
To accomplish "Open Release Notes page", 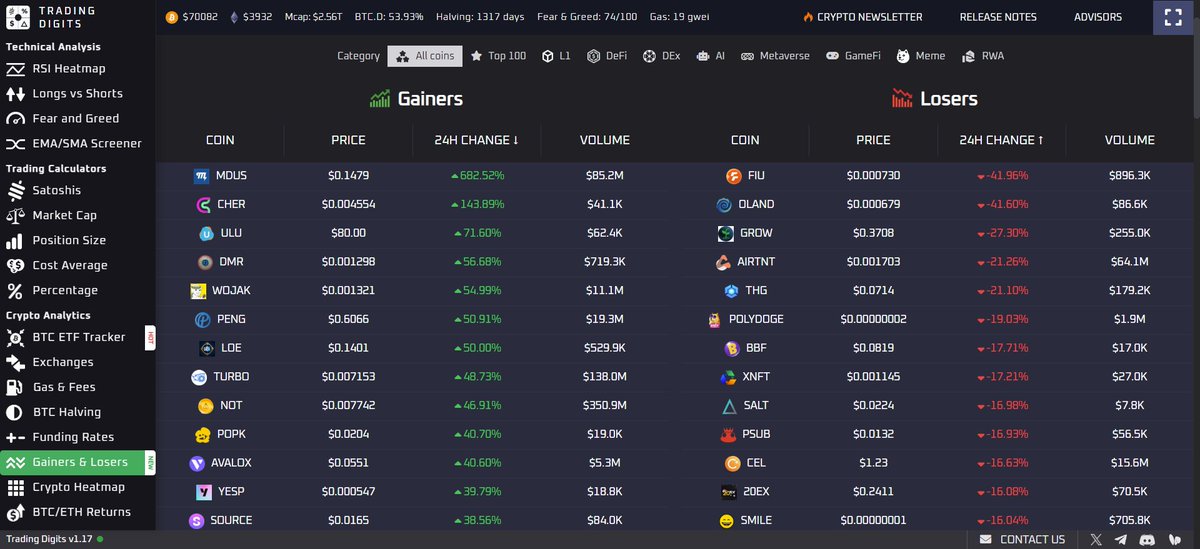I will [x=998, y=17].
